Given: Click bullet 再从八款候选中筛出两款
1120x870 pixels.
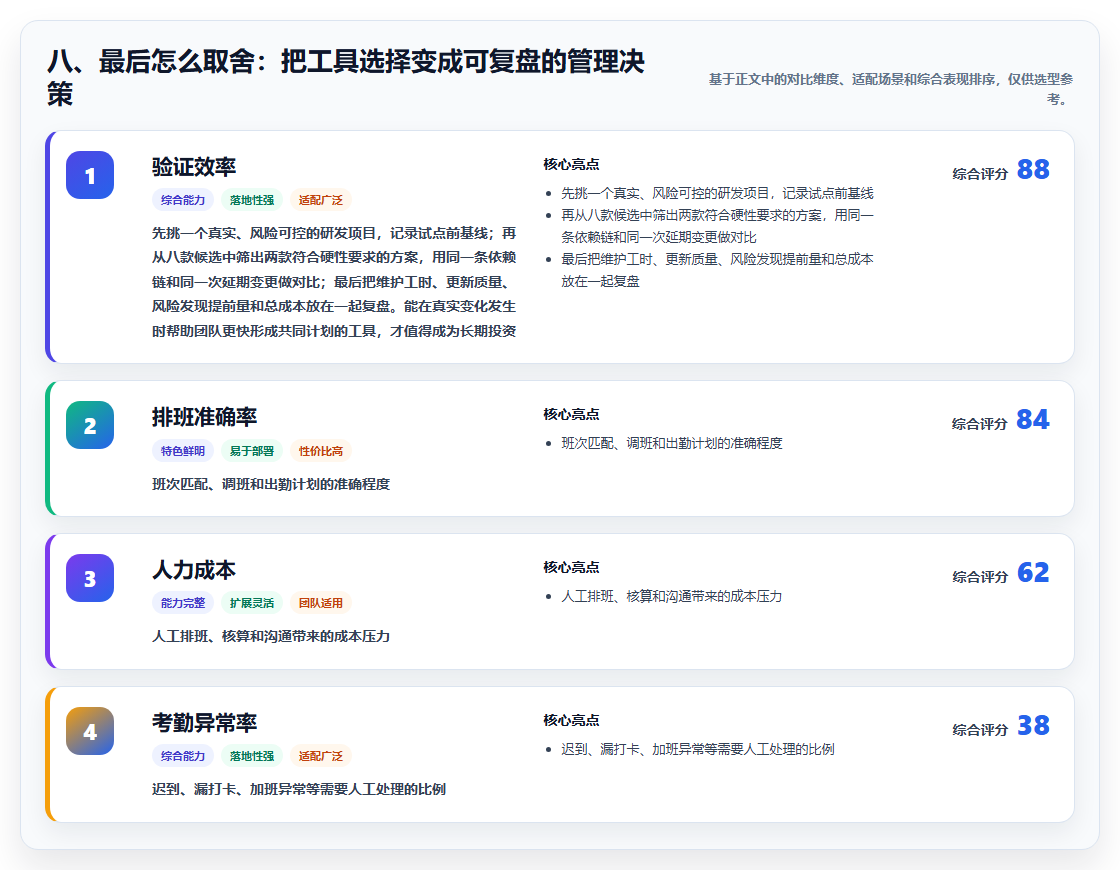Looking at the screenshot, I should (717, 226).
